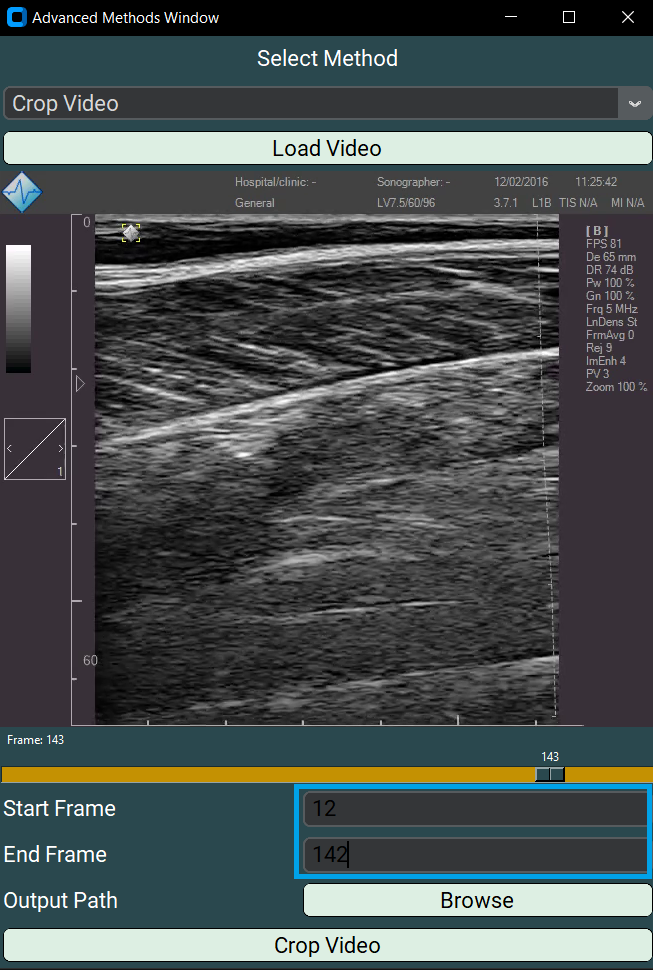653x970 pixels.
Task: Maximize the Advanced Methods Window
Action: pyautogui.click(x=569, y=18)
